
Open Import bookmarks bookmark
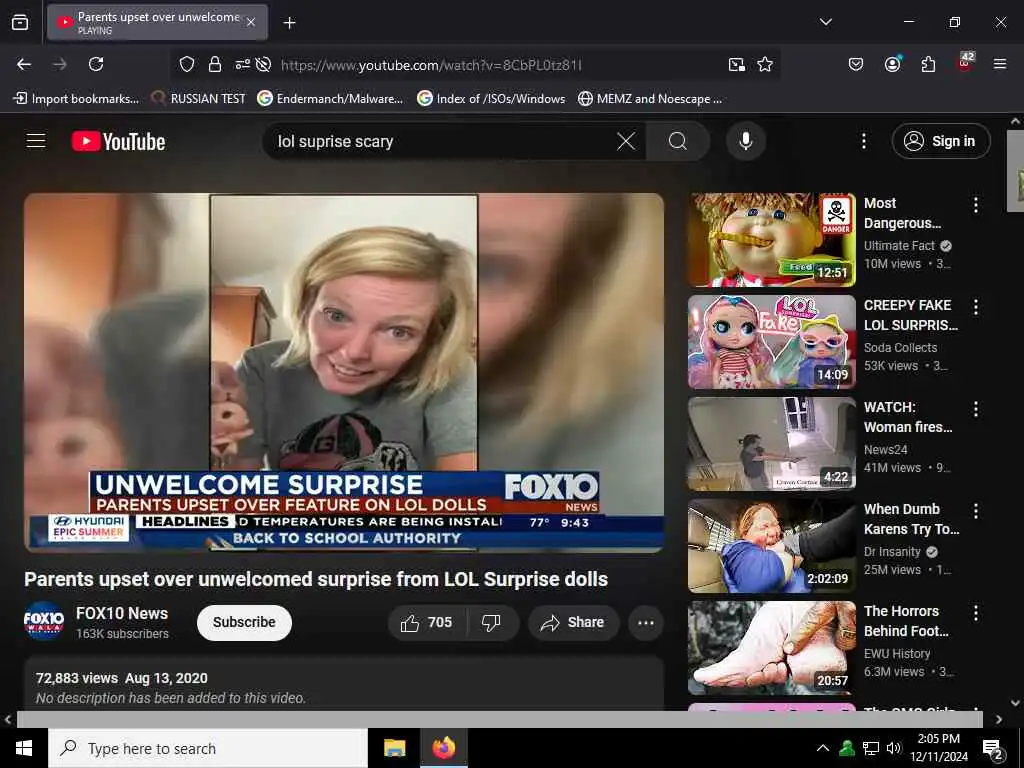coord(76,99)
